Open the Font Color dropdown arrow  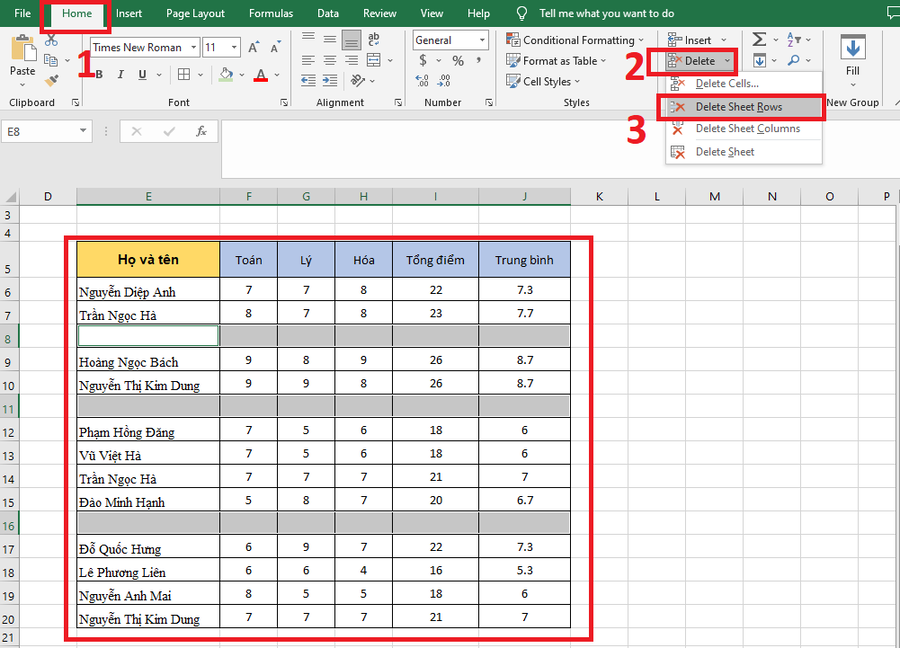(277, 75)
